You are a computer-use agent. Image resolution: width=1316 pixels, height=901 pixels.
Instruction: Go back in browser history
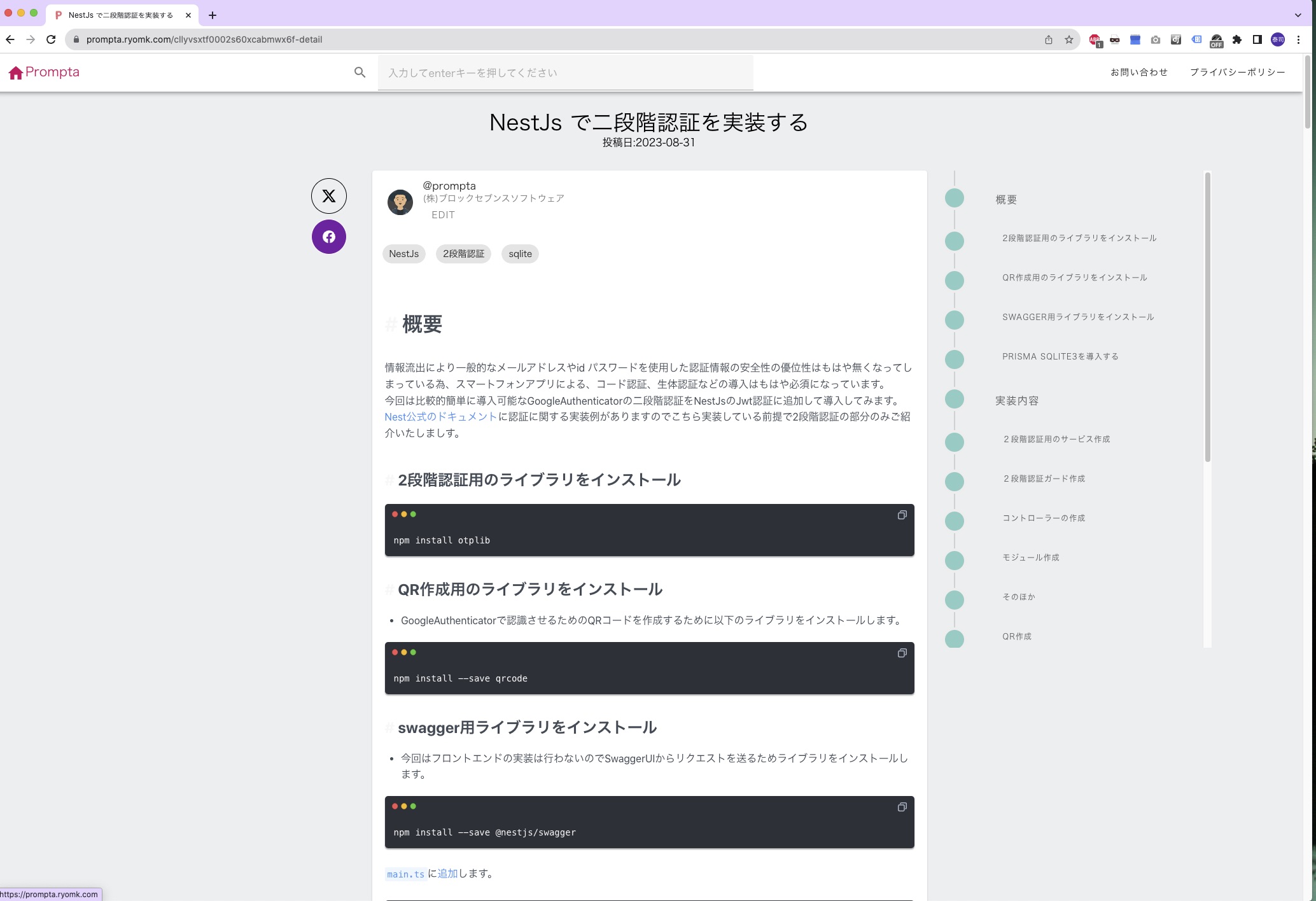point(10,39)
